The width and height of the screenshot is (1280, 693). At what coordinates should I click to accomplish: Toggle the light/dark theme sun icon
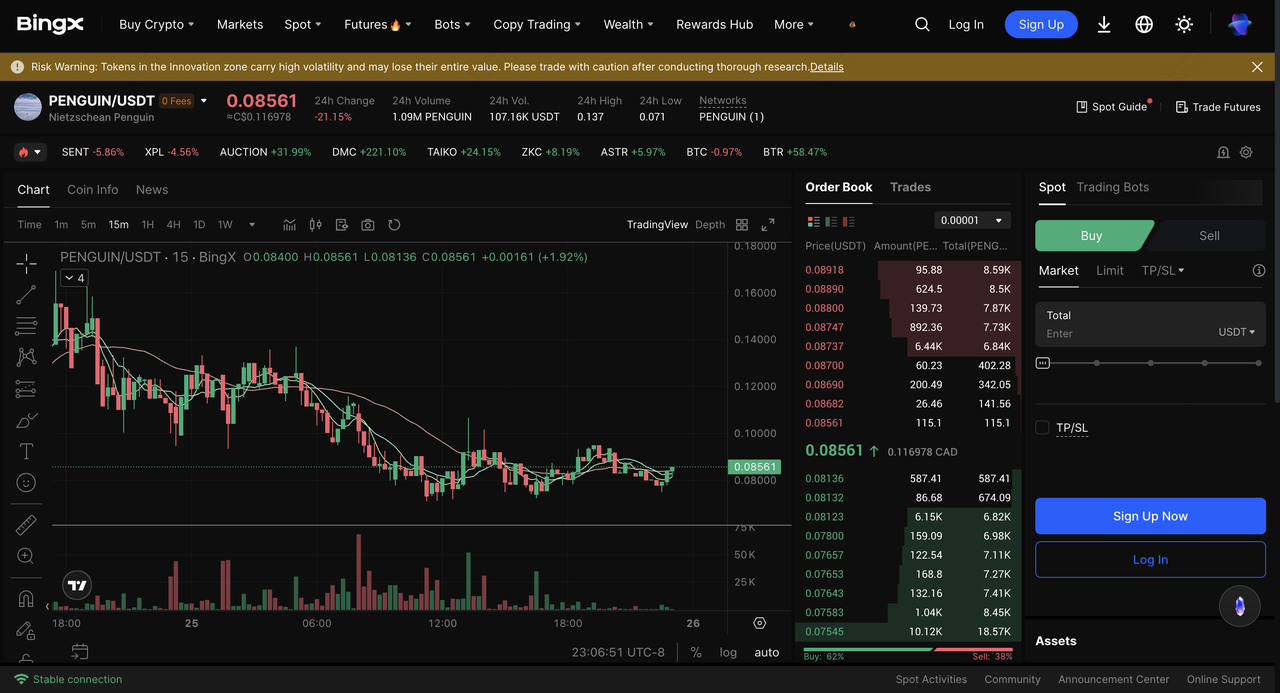[1184, 24]
